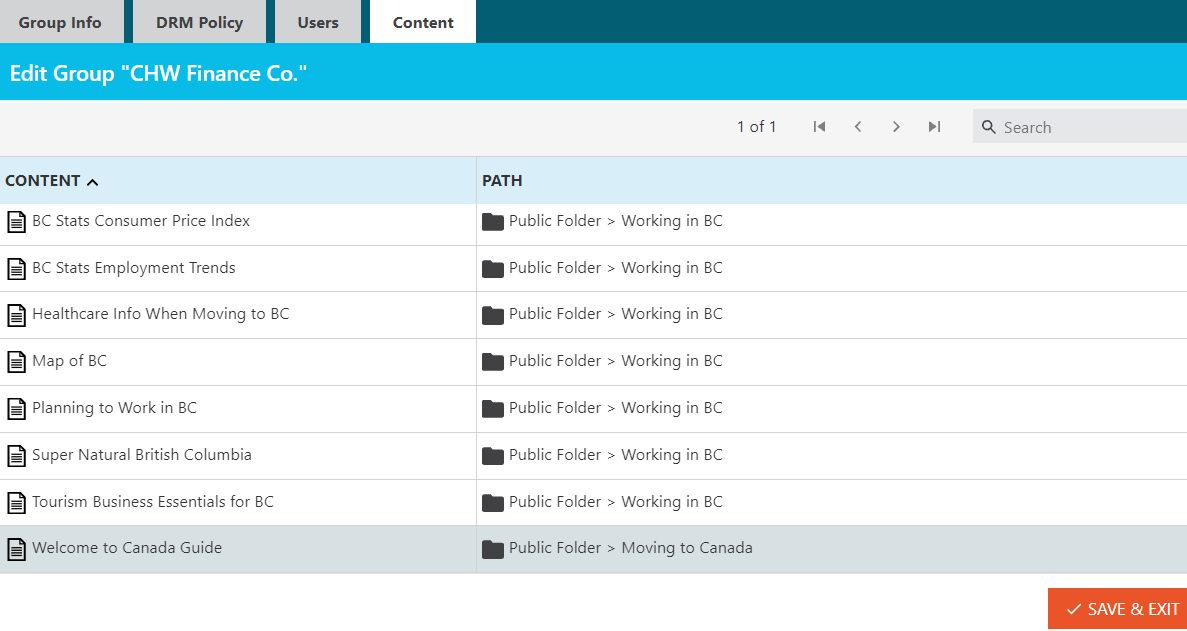Select Planning to Work in BC entry
The width and height of the screenshot is (1187, 631).
coord(114,408)
